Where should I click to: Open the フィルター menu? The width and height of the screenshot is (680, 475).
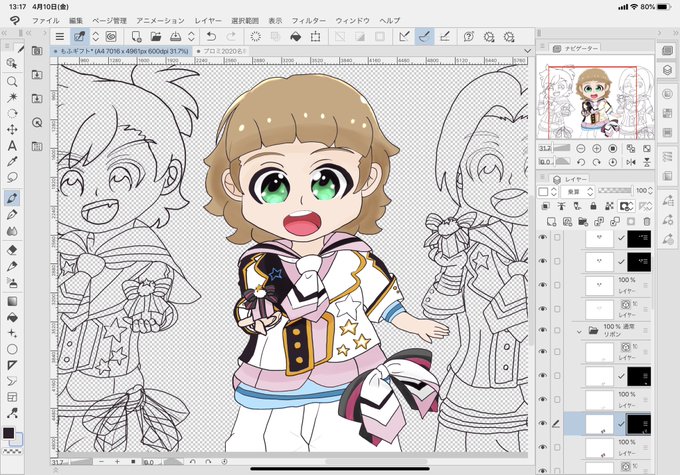308,20
